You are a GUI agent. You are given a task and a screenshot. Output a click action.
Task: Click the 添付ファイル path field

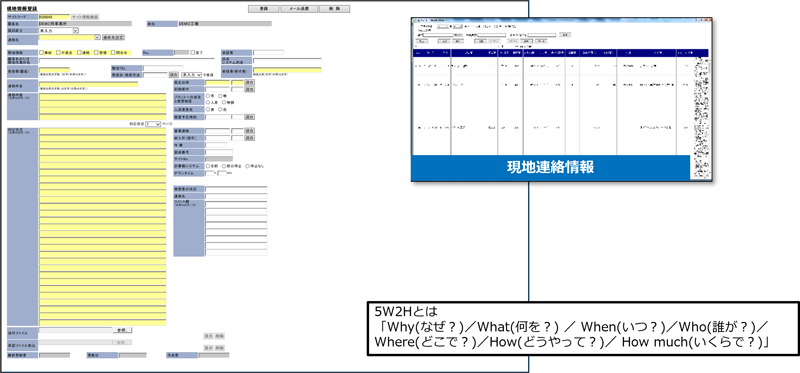76,330
